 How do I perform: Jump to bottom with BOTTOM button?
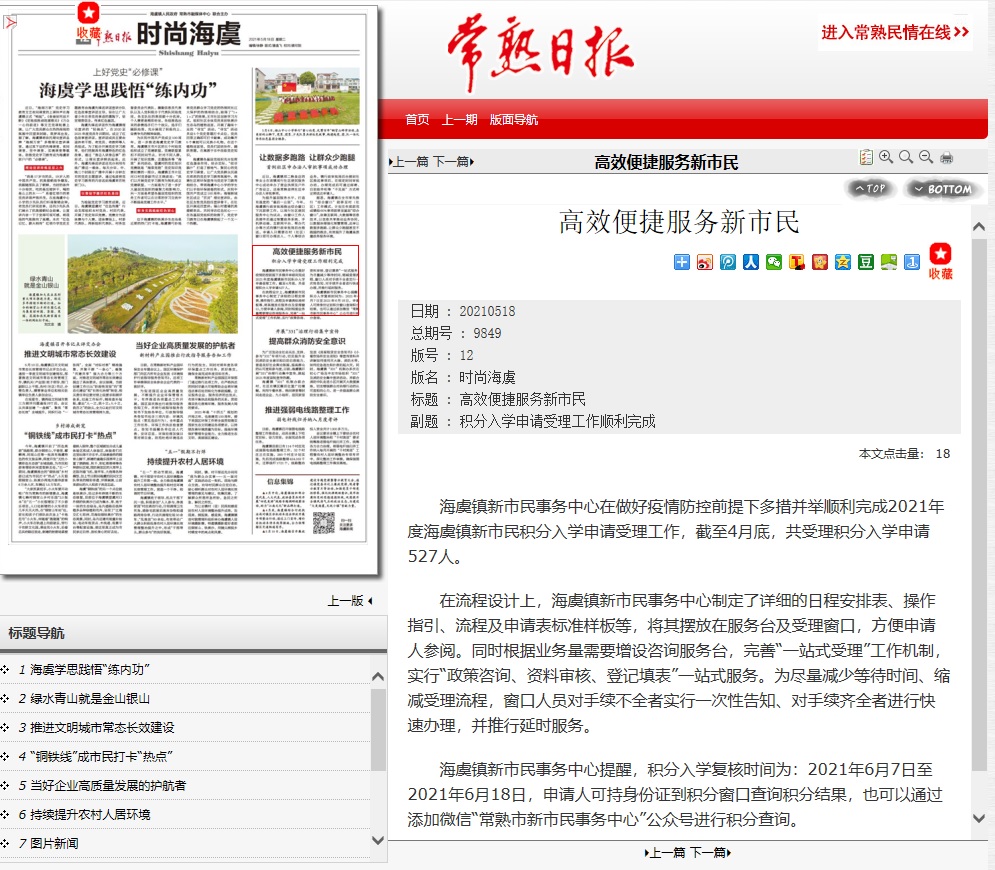click(943, 189)
